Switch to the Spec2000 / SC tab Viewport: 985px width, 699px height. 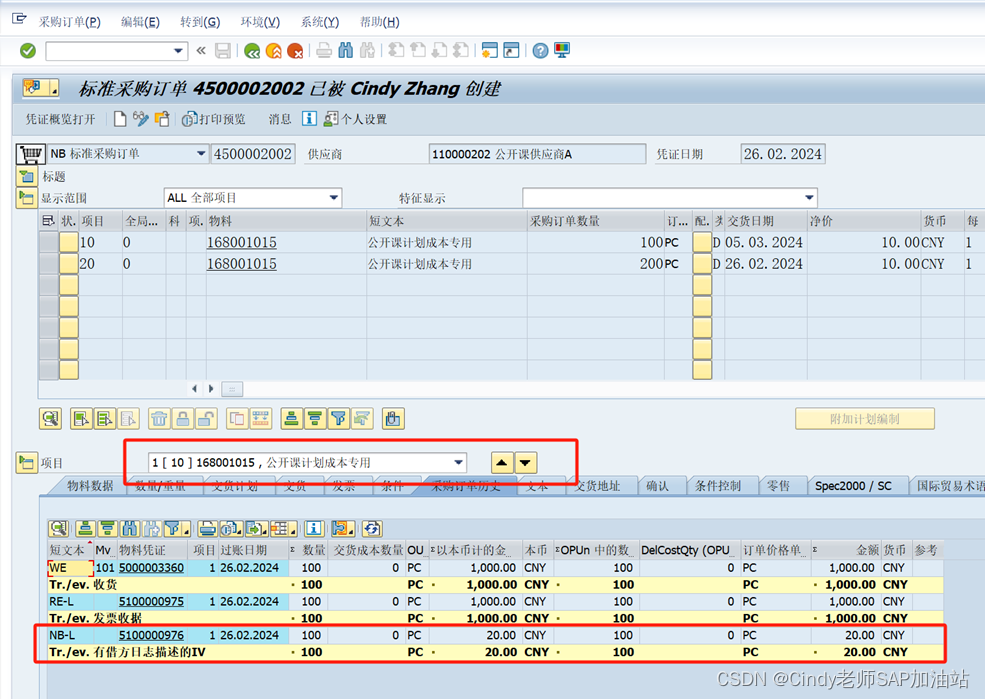(853, 485)
